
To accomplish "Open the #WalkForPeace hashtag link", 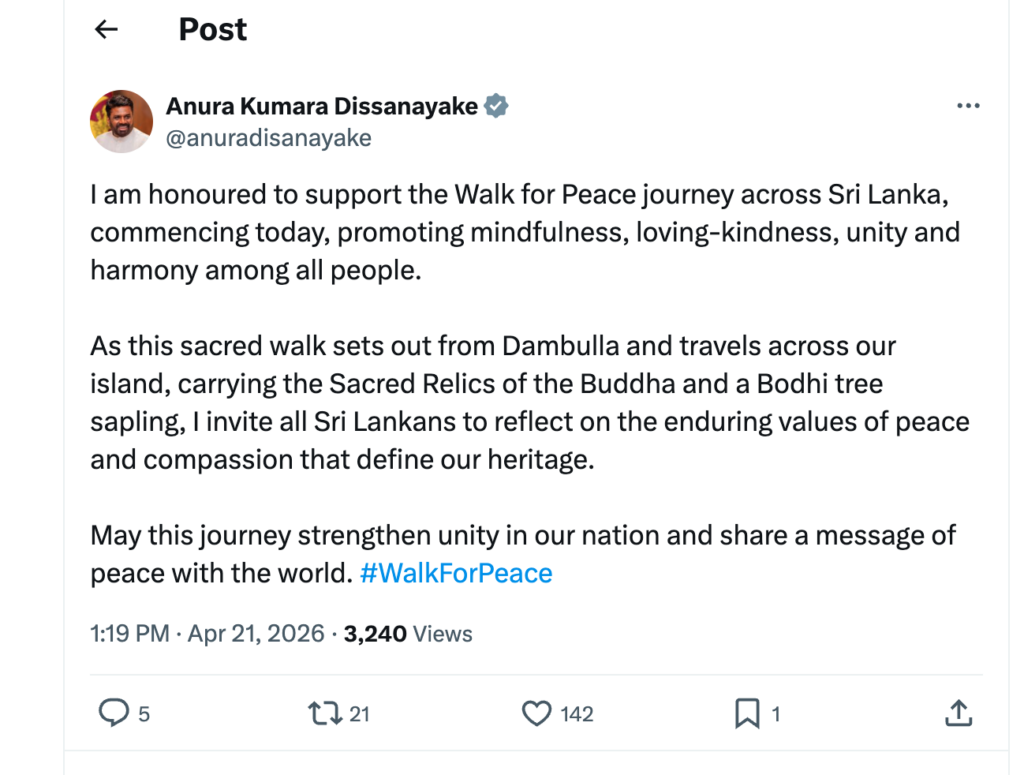I will [x=456, y=573].
